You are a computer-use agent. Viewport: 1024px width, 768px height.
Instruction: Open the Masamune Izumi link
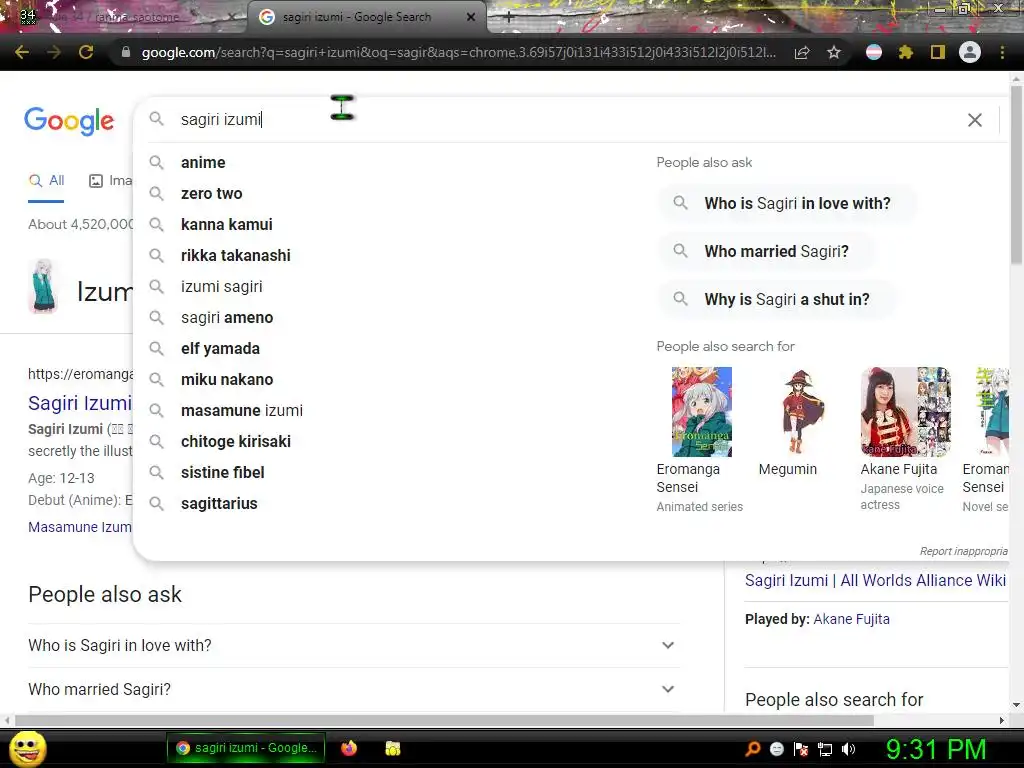click(80, 527)
